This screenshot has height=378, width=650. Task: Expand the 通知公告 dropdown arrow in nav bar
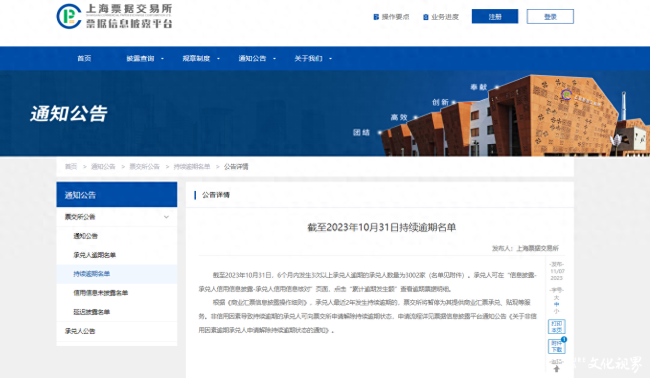pos(274,59)
